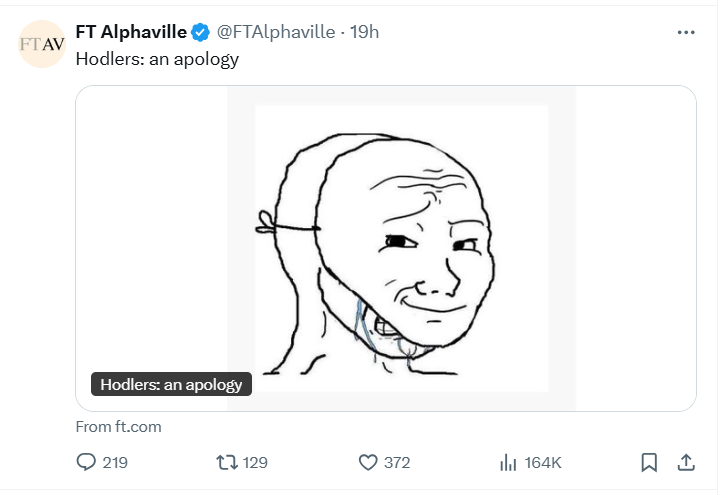The height and width of the screenshot is (495, 721).
Task: Click the FT AV profile avatar
Action: coord(42,44)
